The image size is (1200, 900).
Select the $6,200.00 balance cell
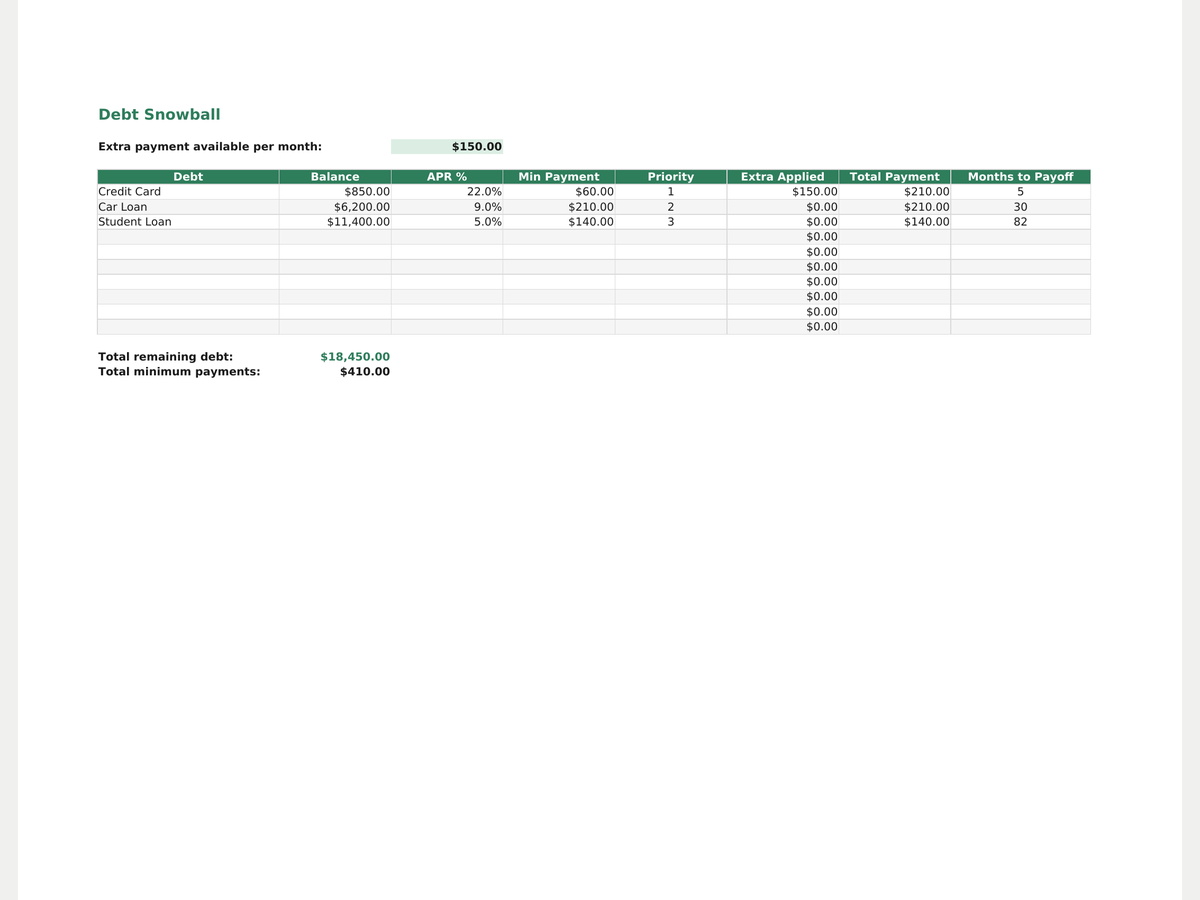pos(335,207)
